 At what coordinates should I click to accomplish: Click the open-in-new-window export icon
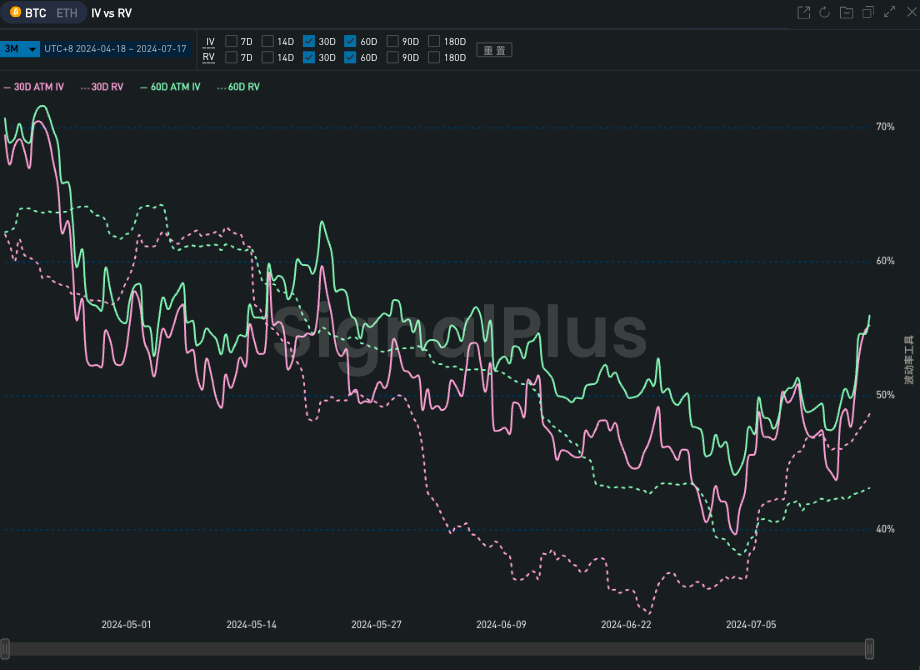(x=803, y=13)
